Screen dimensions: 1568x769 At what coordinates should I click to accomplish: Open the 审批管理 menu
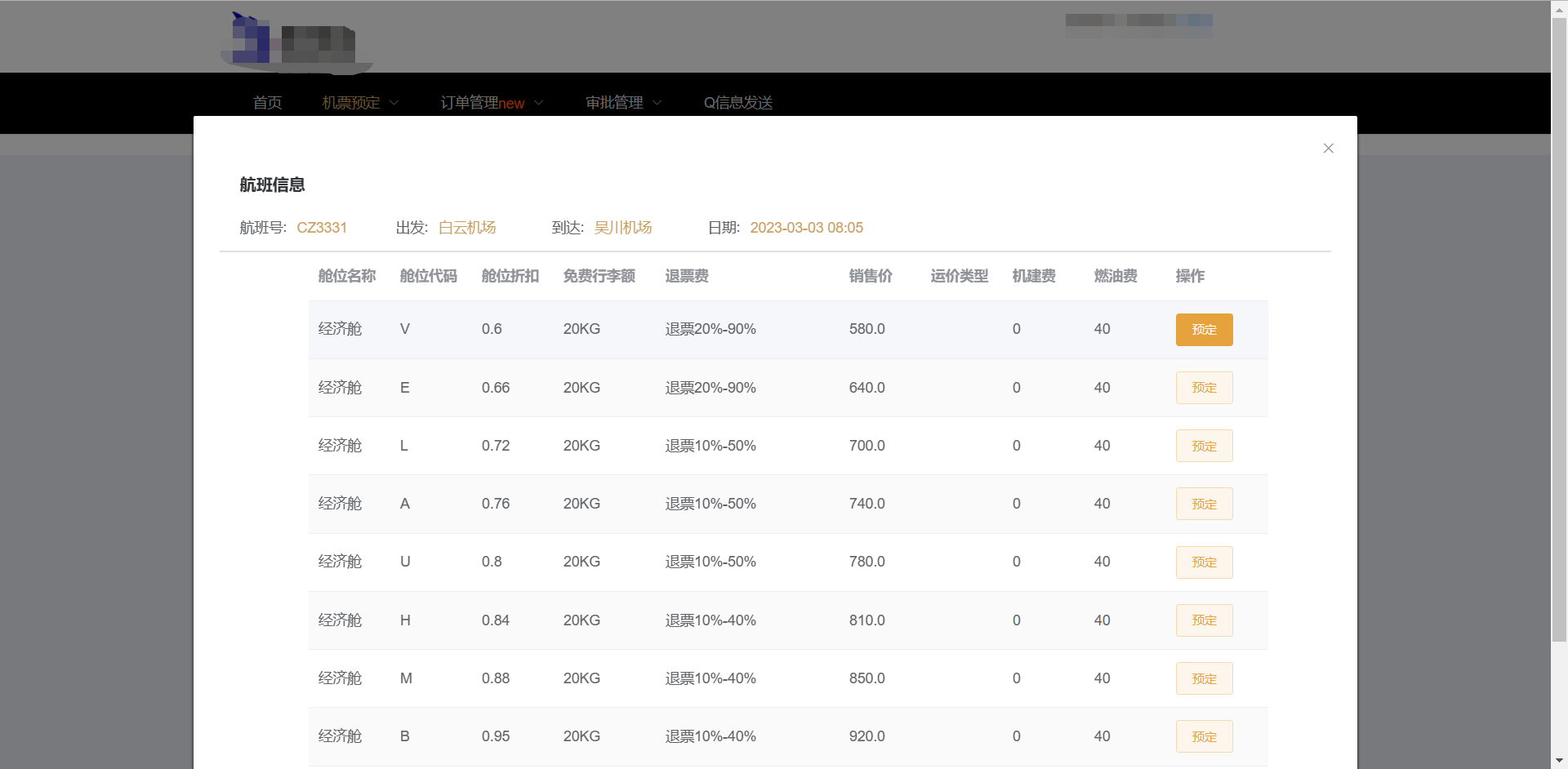click(x=614, y=103)
